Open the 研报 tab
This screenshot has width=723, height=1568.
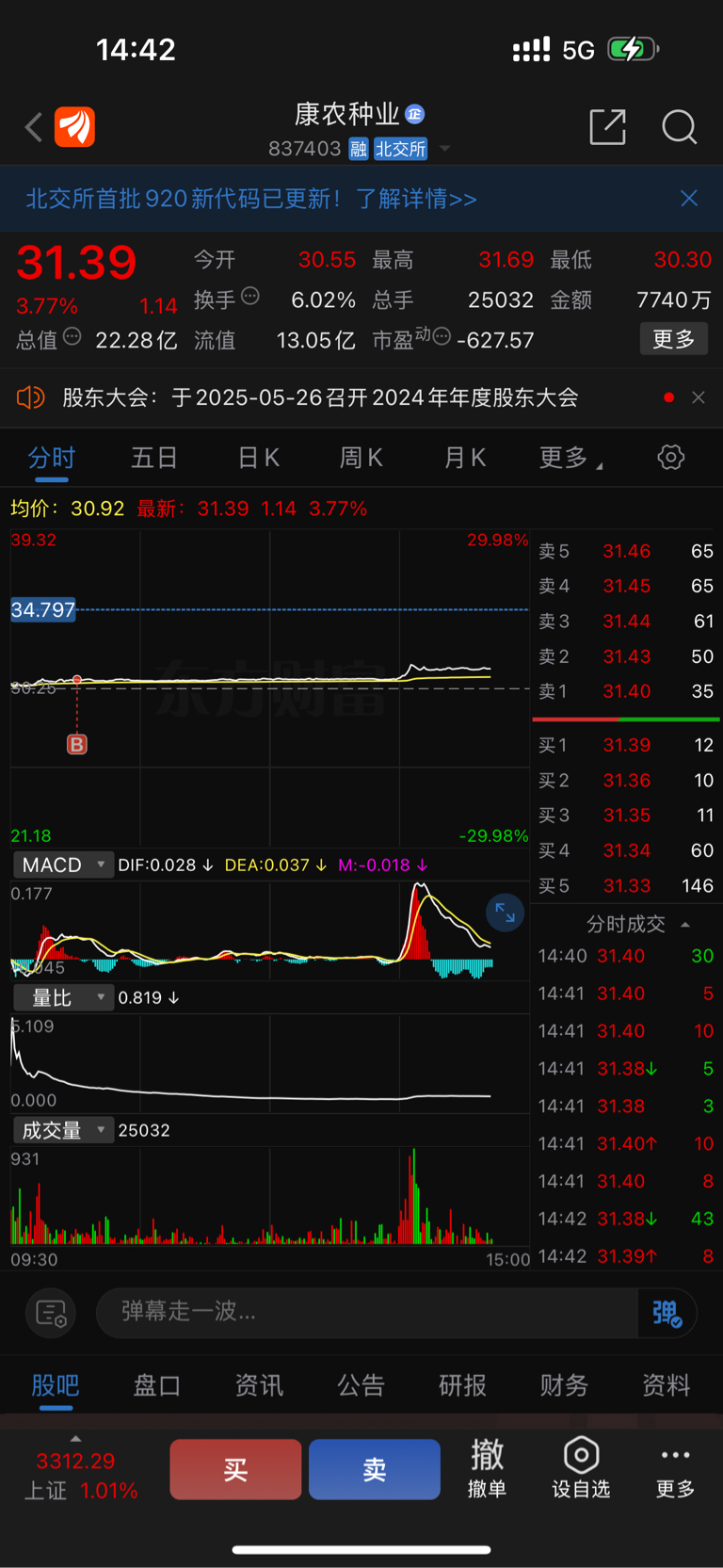tap(462, 1385)
